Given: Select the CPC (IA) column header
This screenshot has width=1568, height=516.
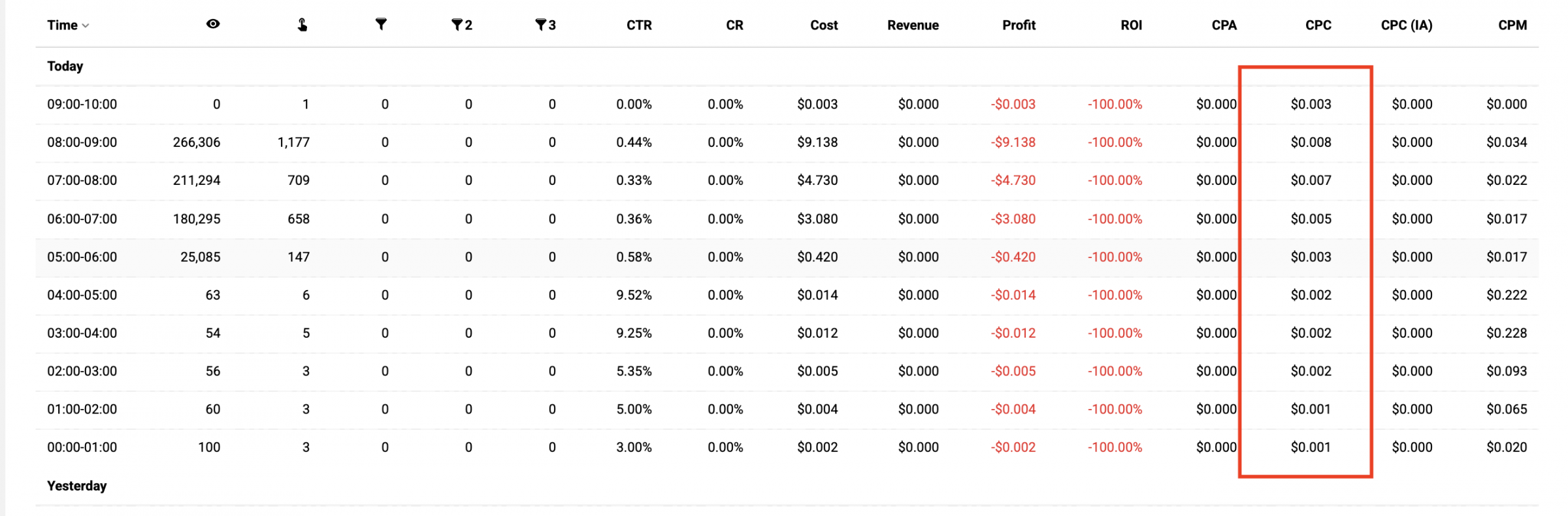Looking at the screenshot, I should (x=1406, y=25).
